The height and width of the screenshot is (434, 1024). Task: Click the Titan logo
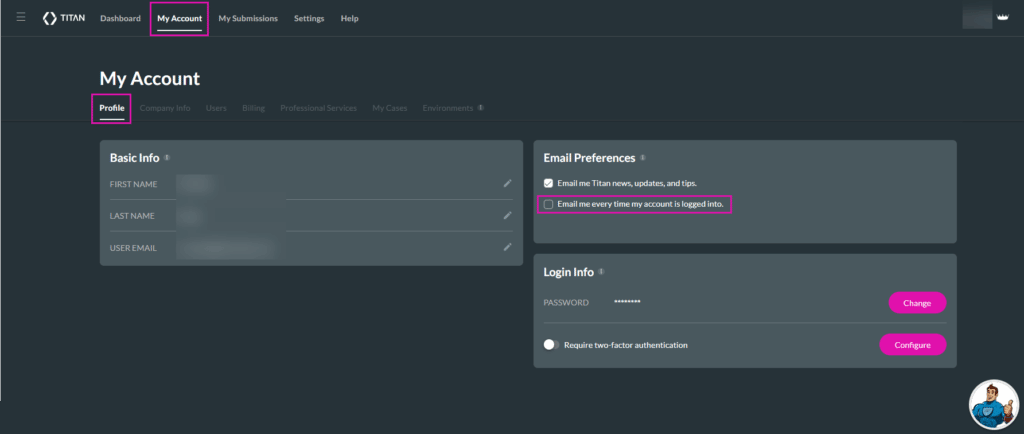point(64,19)
